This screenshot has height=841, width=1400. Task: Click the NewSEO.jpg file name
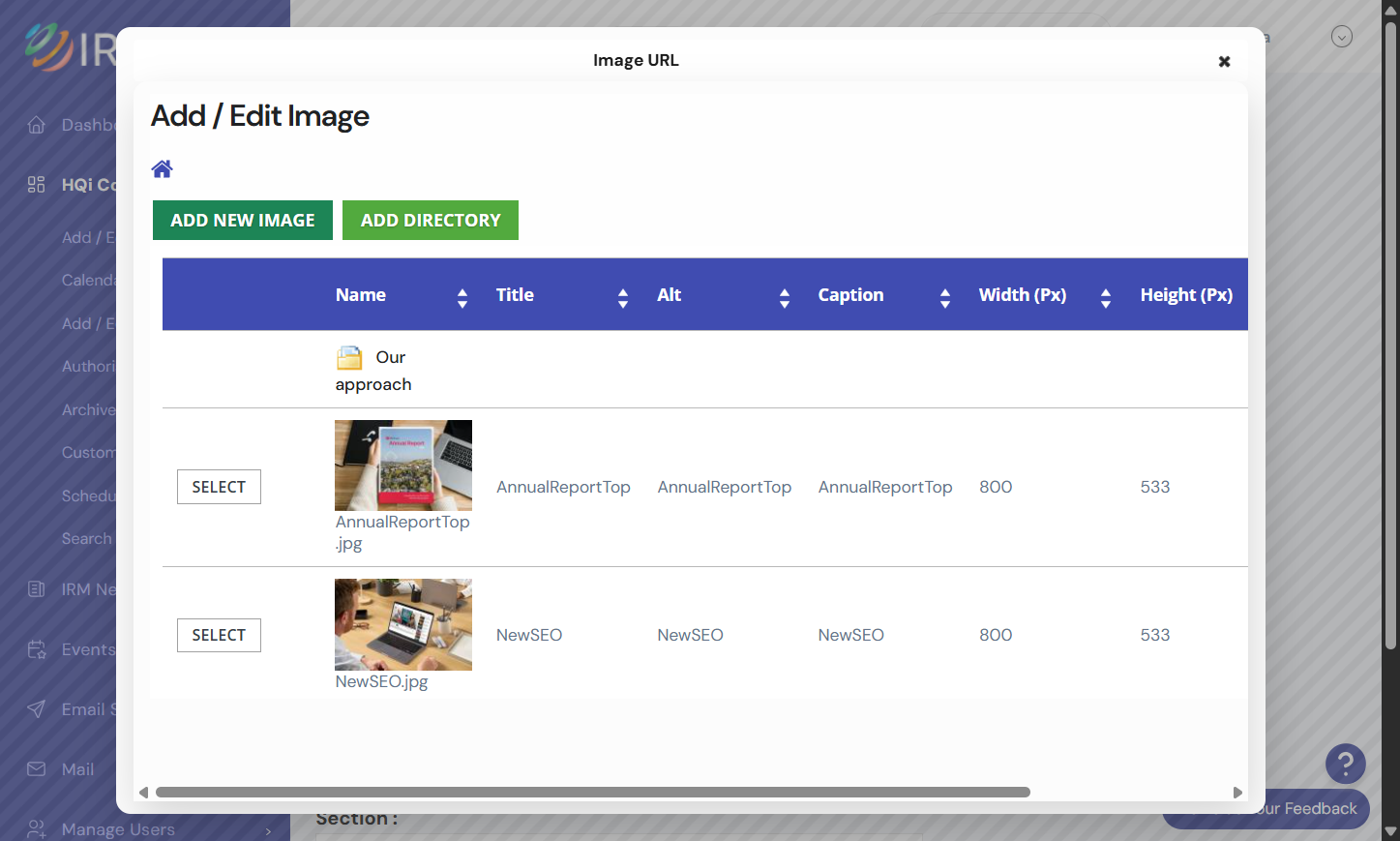(381, 681)
